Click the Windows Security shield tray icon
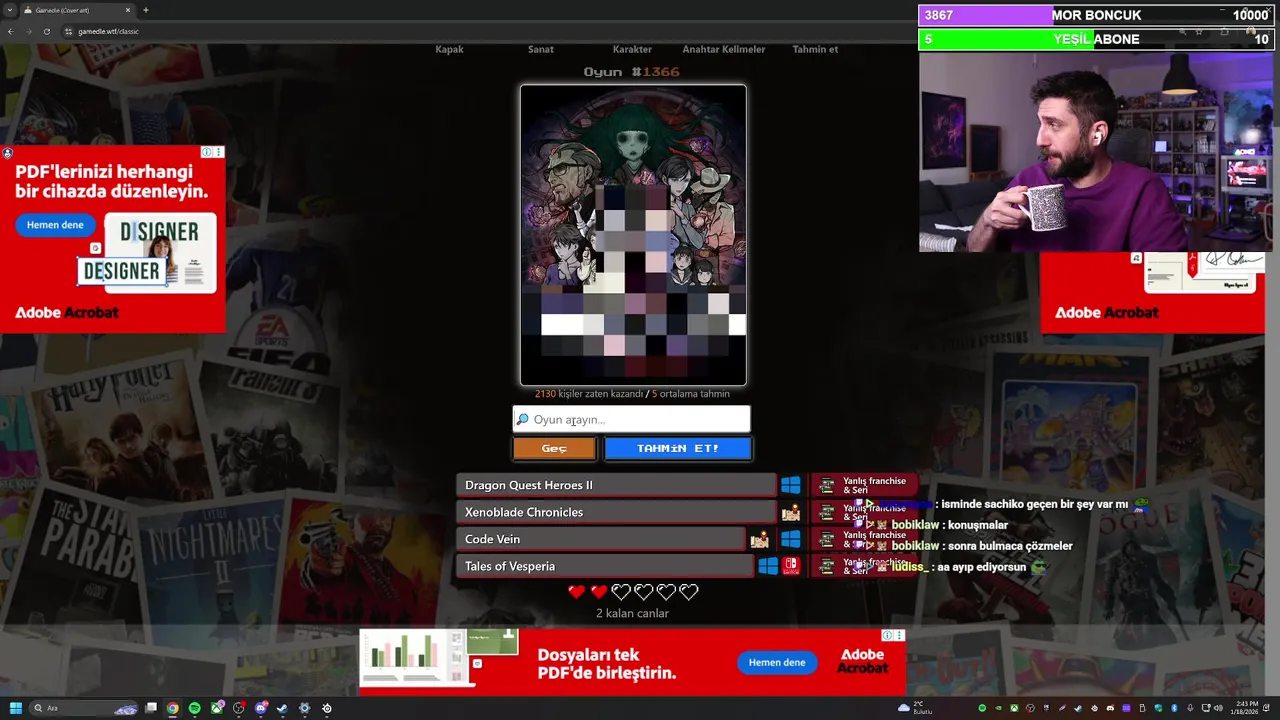The image size is (1280, 720). [1158, 708]
